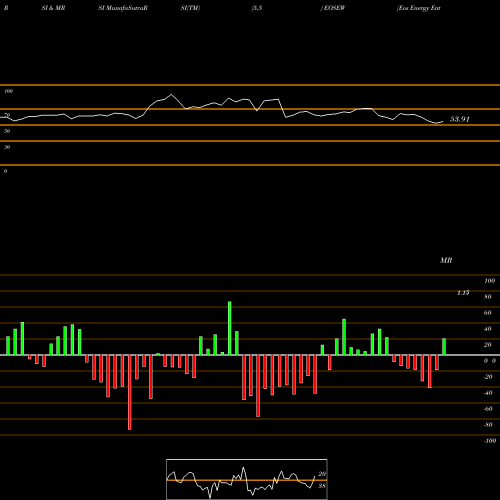Viewport: 500px width, 500px height.
Task: Click the 'Eos Energy Ent' company name
Action: [419, 8]
